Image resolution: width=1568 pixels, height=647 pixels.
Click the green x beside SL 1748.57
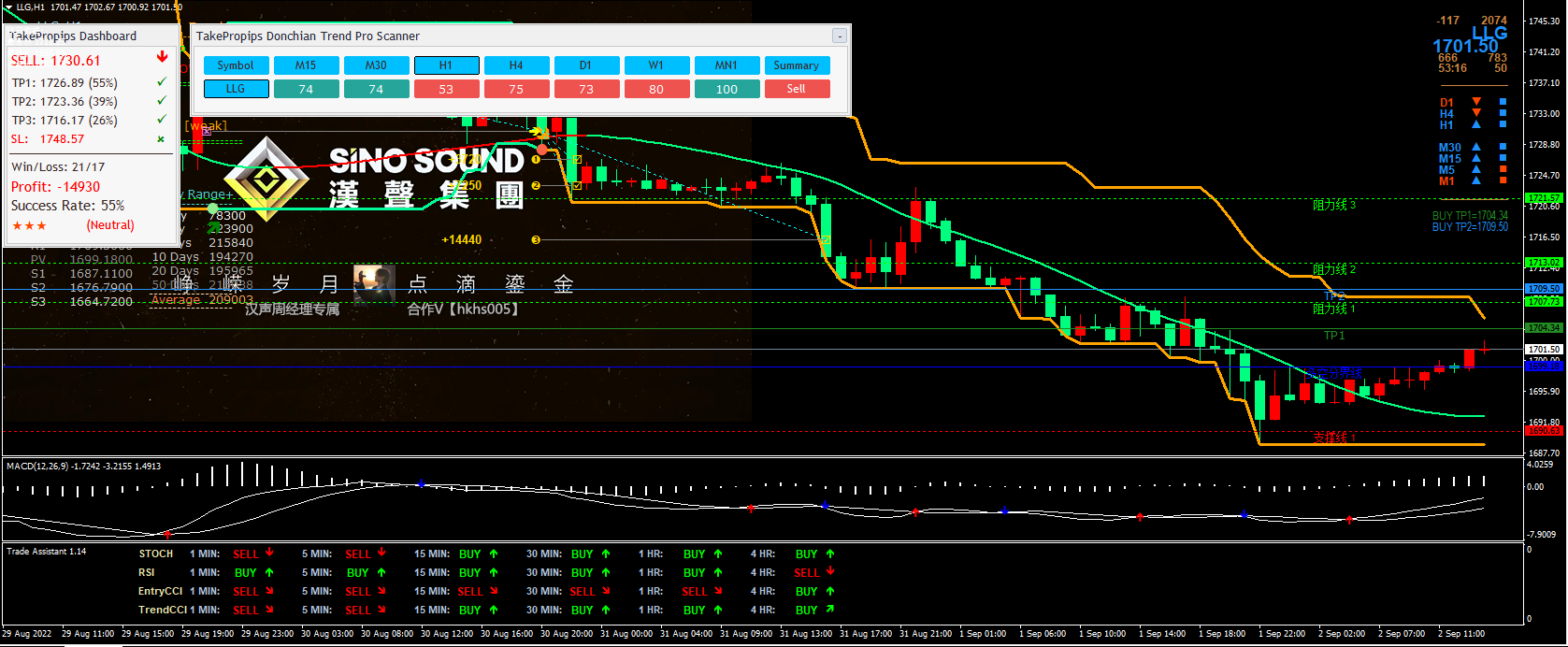point(161,139)
